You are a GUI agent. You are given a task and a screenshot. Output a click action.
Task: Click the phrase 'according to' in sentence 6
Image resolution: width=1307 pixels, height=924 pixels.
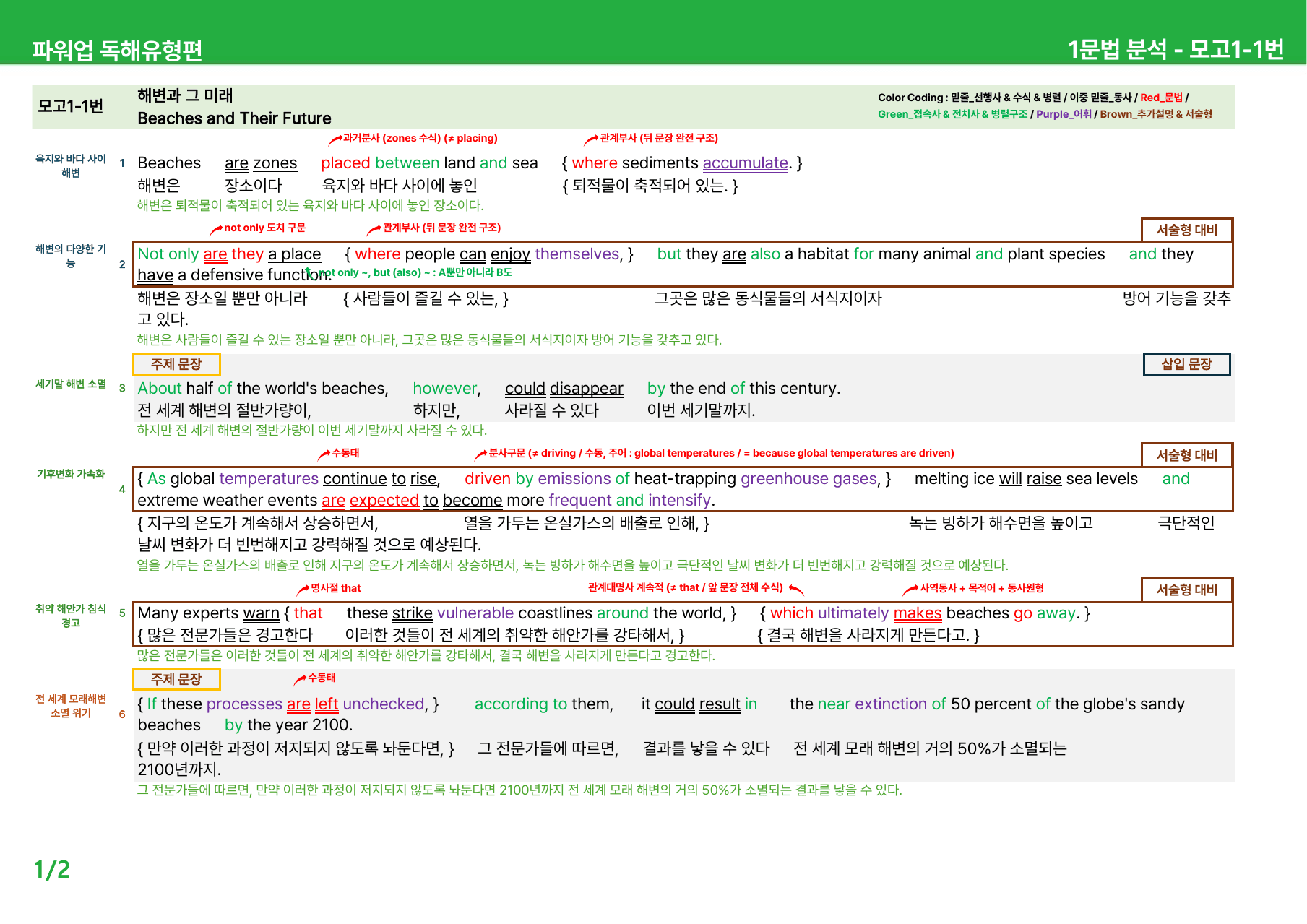click(521, 704)
